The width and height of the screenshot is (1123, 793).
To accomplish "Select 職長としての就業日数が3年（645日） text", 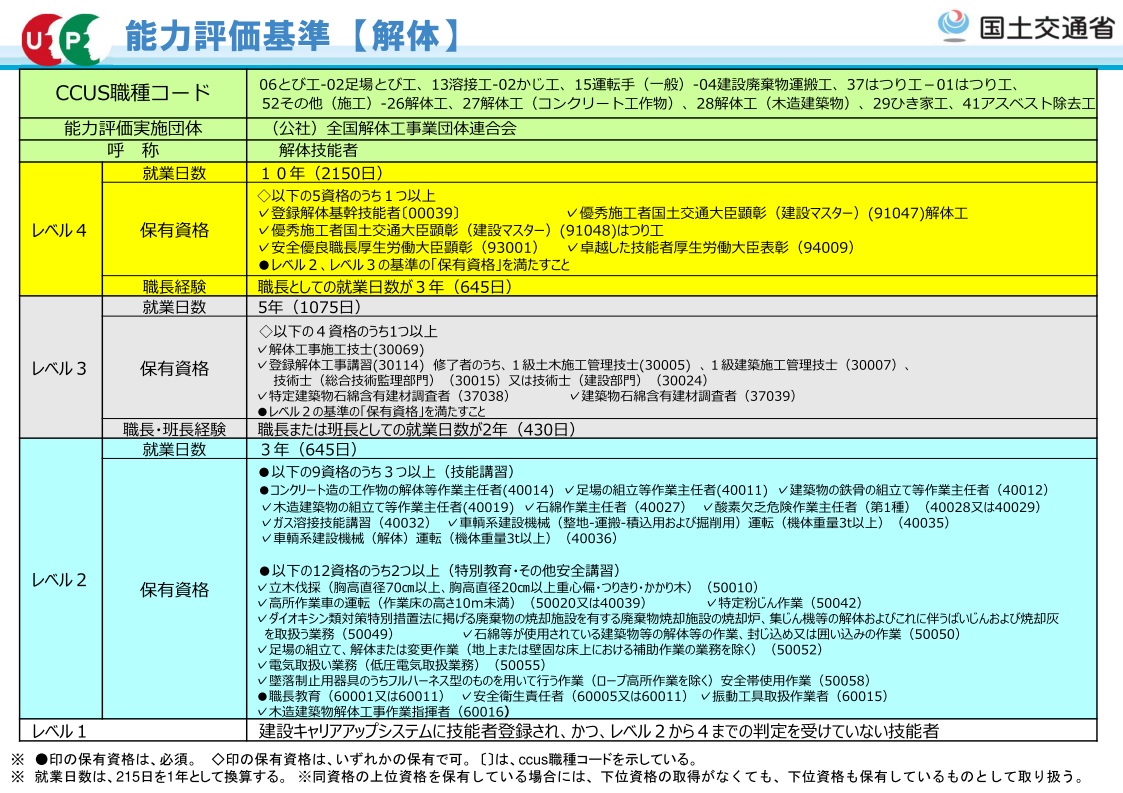I will pyautogui.click(x=385, y=287).
